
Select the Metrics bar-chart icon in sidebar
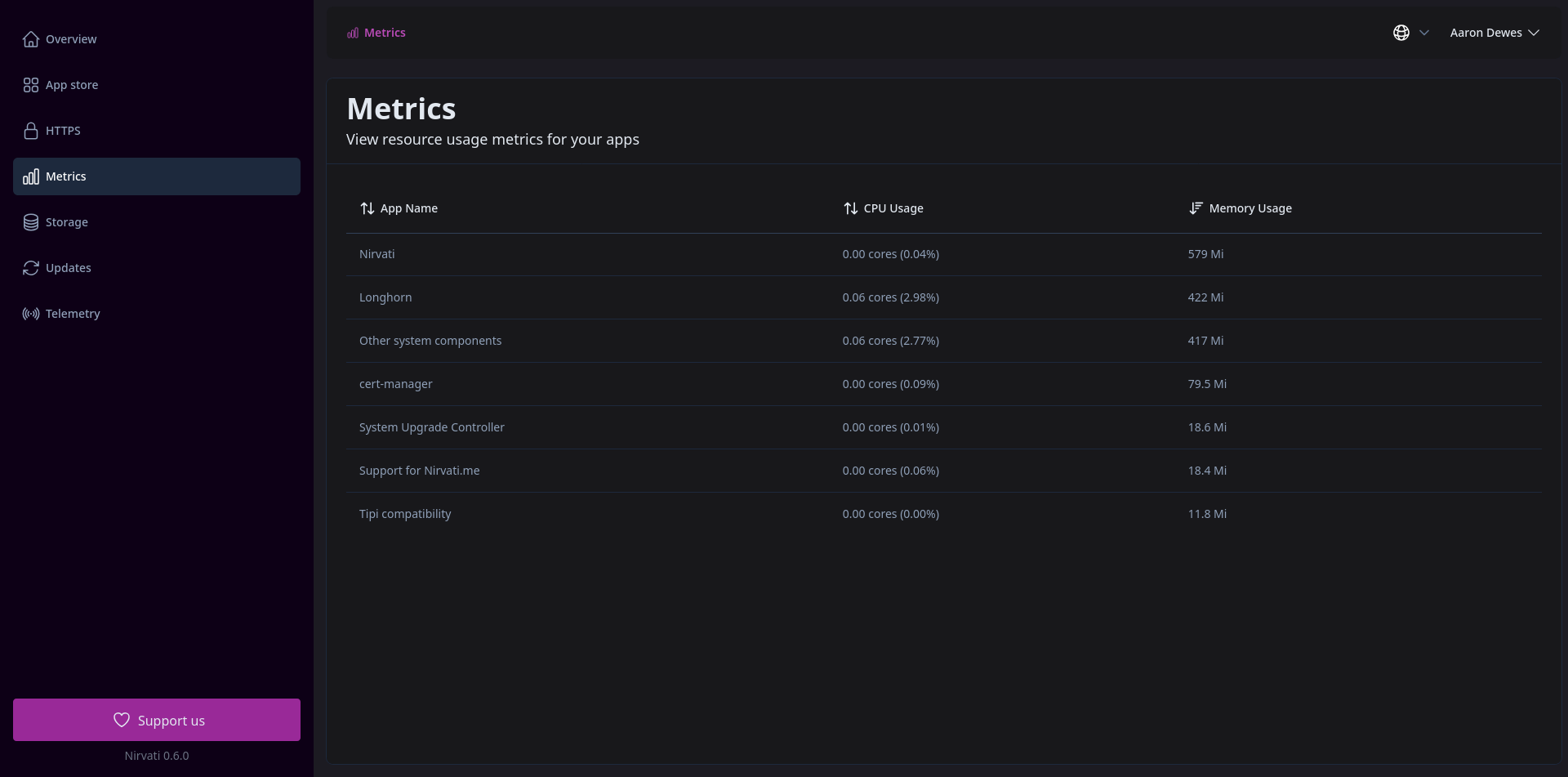(x=31, y=176)
